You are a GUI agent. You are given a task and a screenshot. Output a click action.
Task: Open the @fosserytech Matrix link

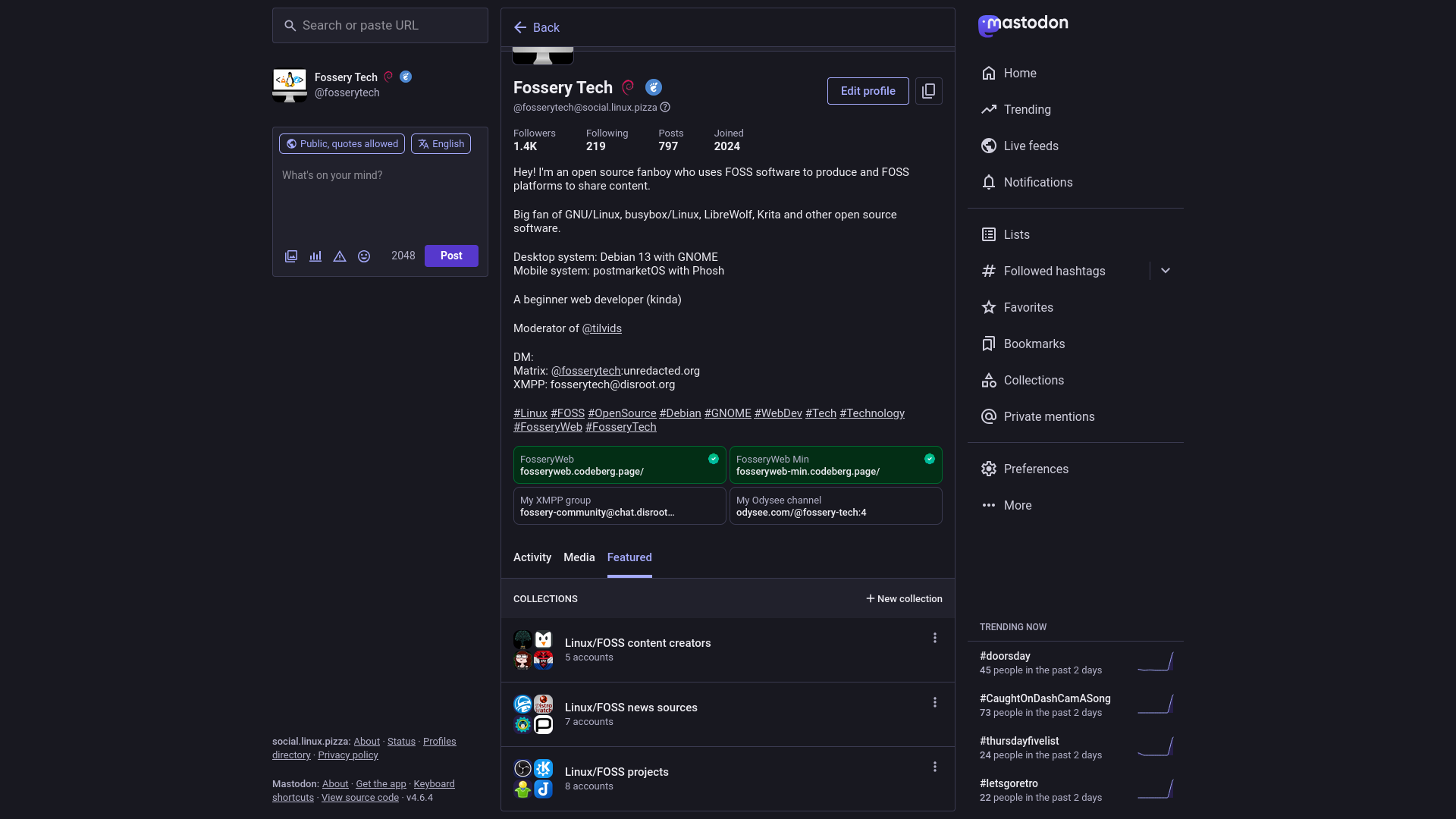click(x=585, y=371)
